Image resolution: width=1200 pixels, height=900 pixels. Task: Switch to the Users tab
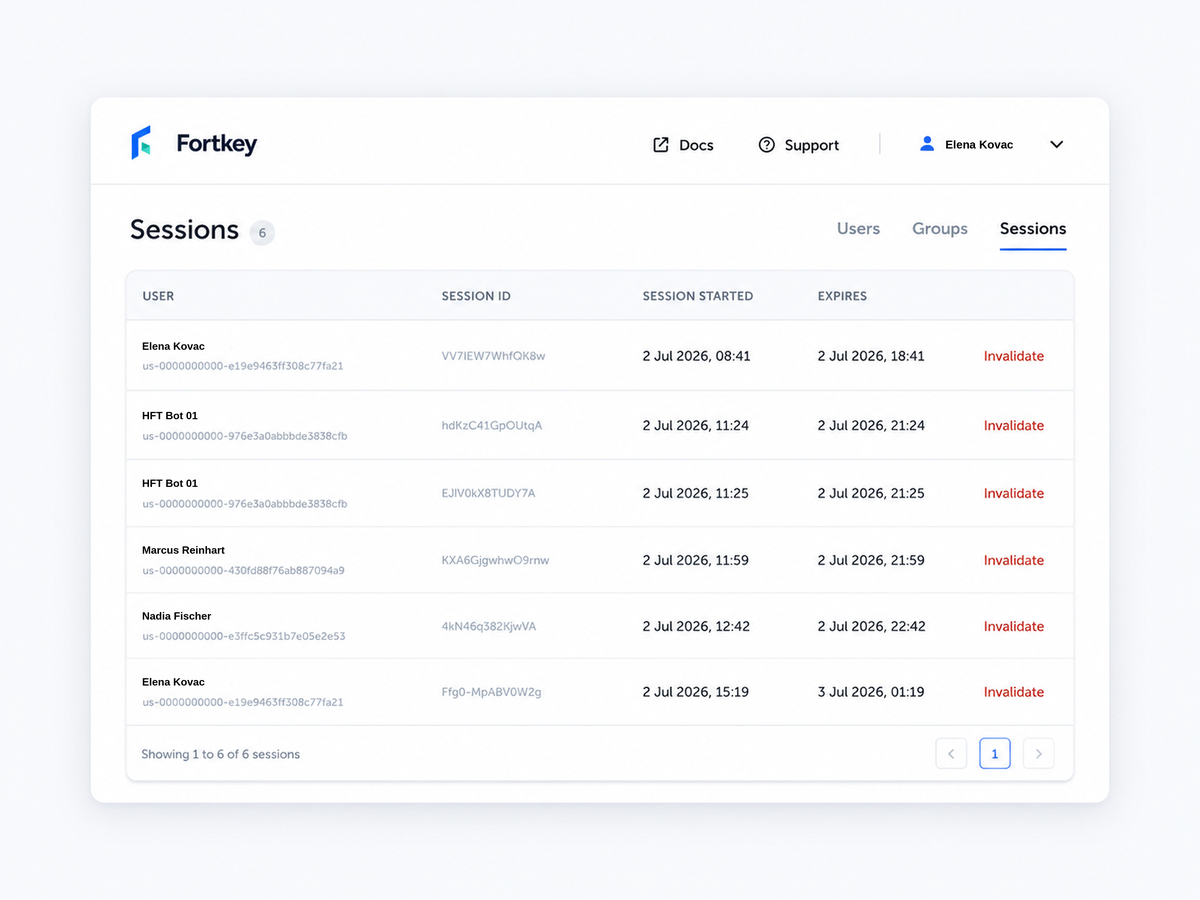858,229
